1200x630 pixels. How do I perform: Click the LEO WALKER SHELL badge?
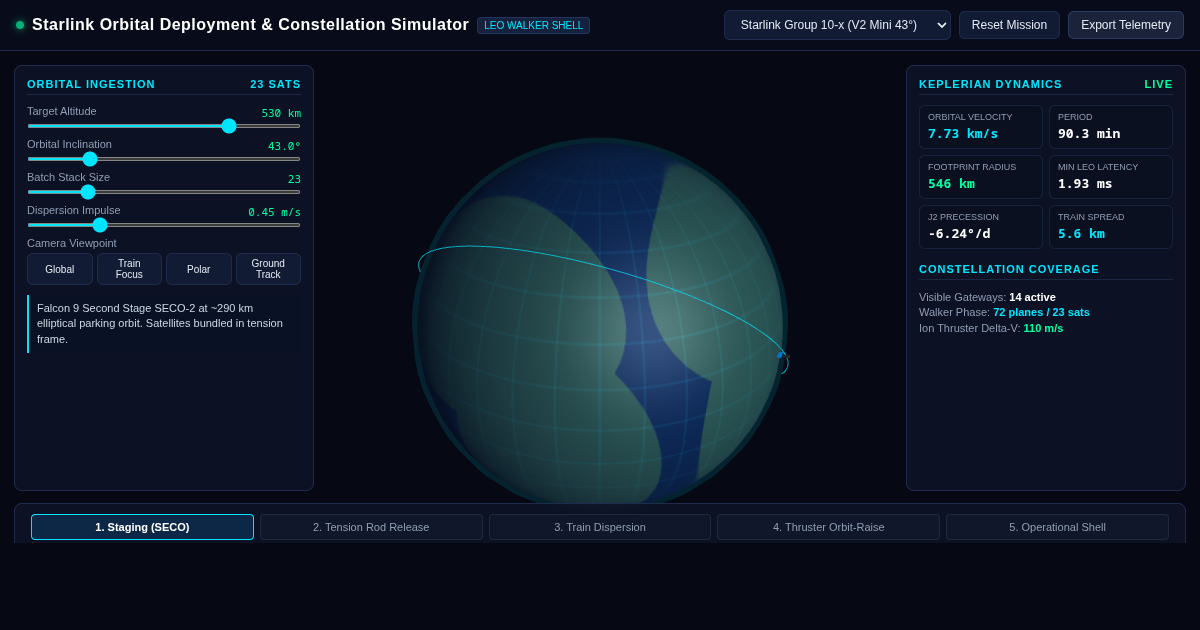pyautogui.click(x=534, y=26)
